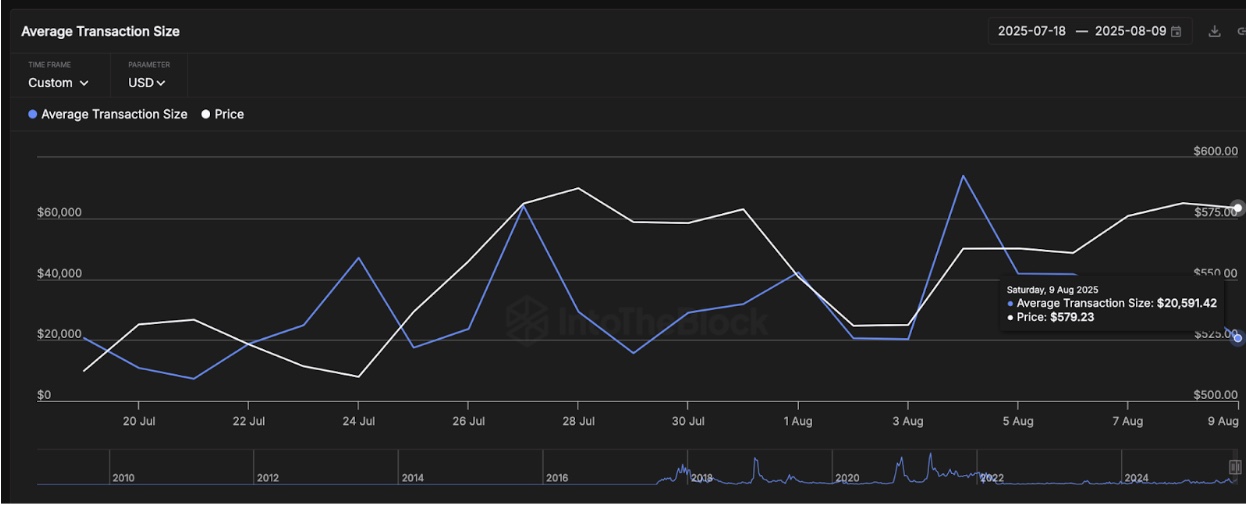Click the $600.00 right axis label
Image resolution: width=1246 pixels, height=506 pixels.
point(1215,151)
